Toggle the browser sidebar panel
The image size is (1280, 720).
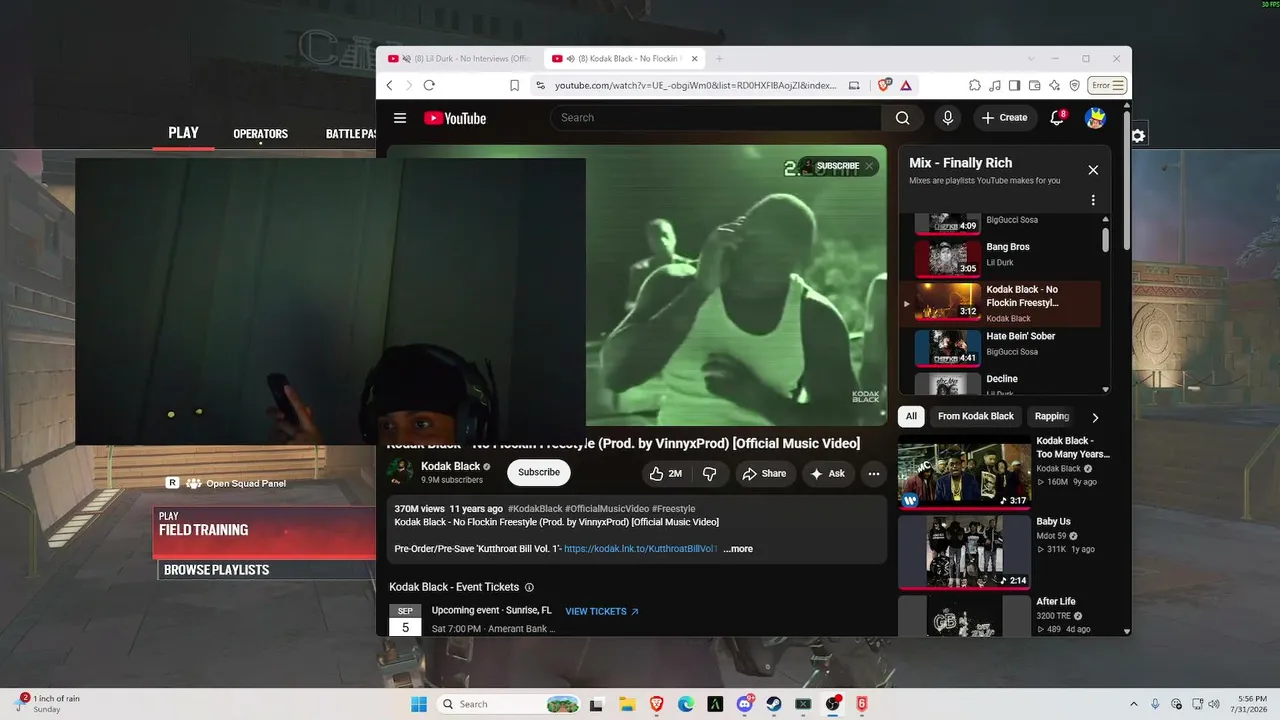pyautogui.click(x=1015, y=85)
